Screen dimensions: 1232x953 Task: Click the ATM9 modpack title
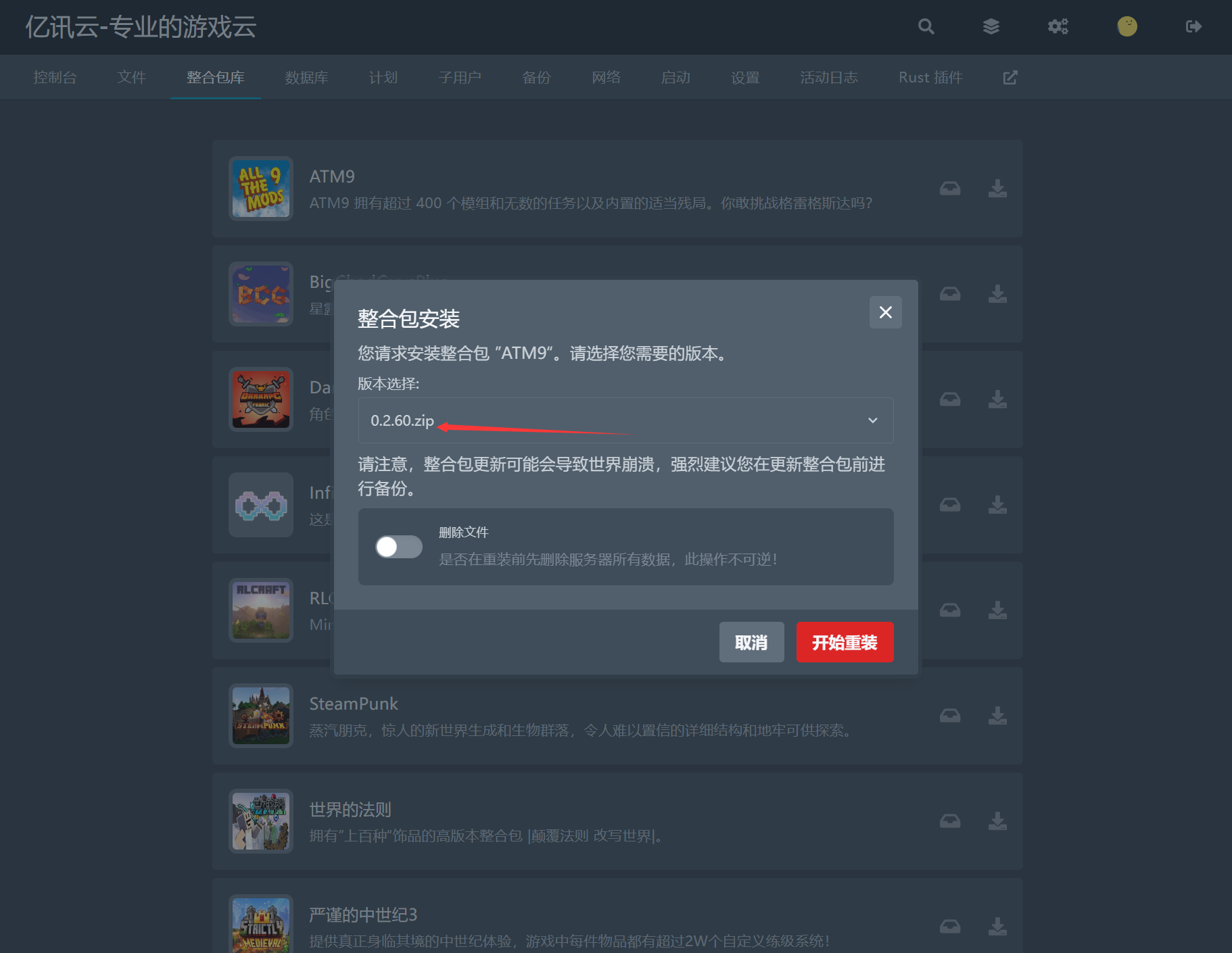click(x=332, y=176)
